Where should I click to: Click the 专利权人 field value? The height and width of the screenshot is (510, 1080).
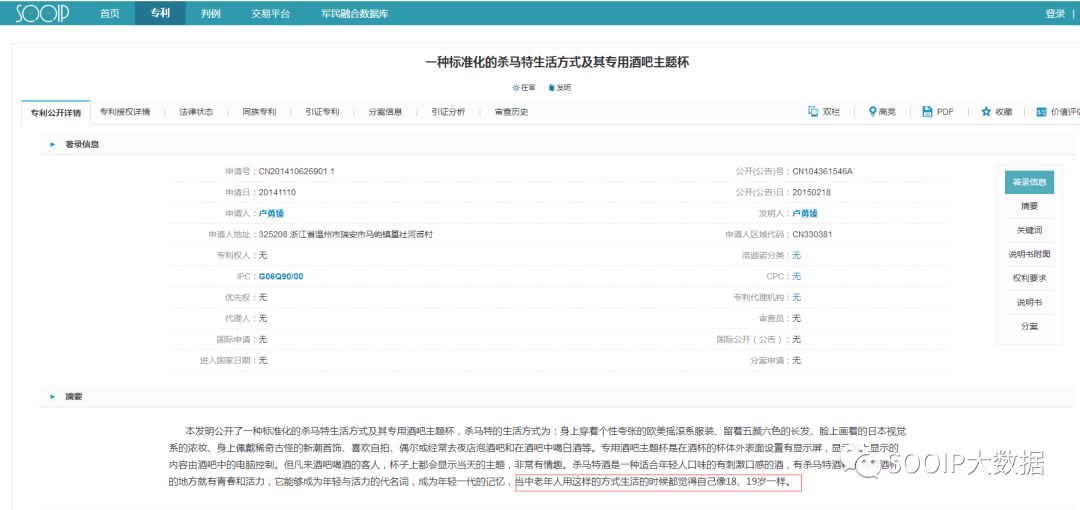point(262,255)
